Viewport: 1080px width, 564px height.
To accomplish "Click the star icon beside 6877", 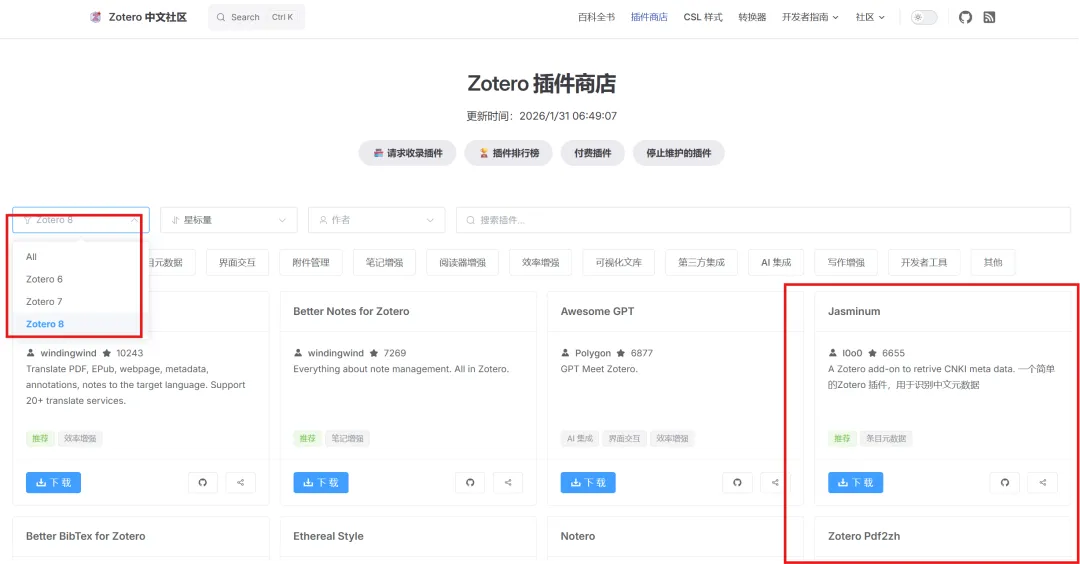I will click(621, 353).
